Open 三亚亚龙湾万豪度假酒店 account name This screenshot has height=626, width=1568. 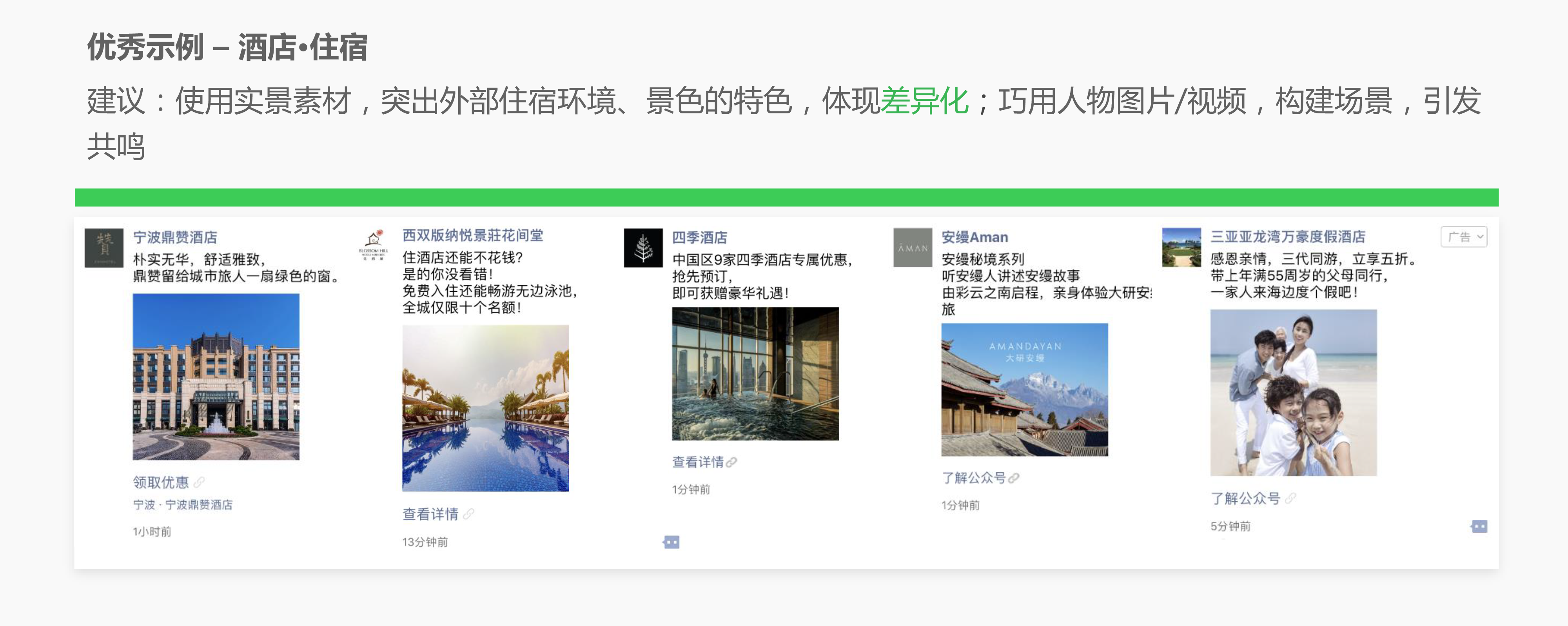pos(1288,236)
